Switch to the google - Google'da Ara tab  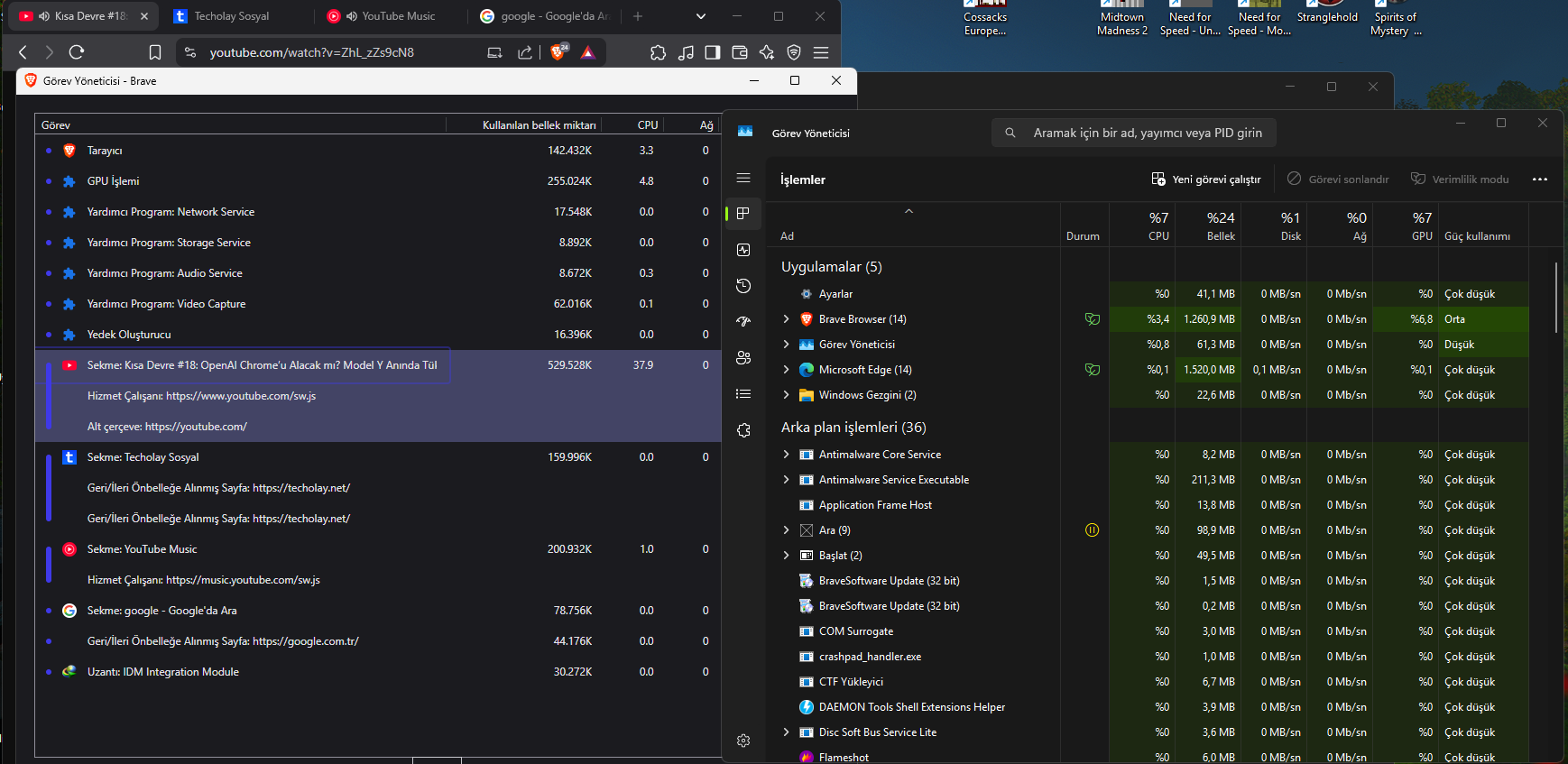tap(546, 16)
